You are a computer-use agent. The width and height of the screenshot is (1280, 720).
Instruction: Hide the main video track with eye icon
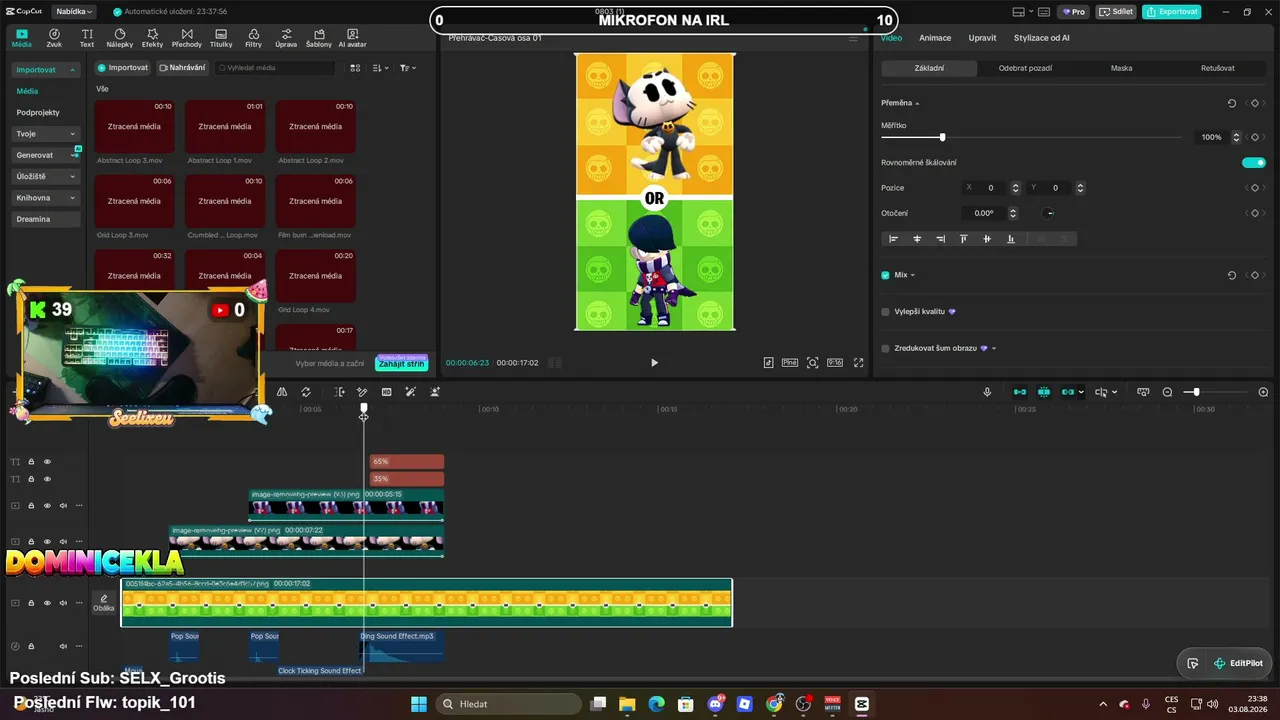[x=47, y=603]
